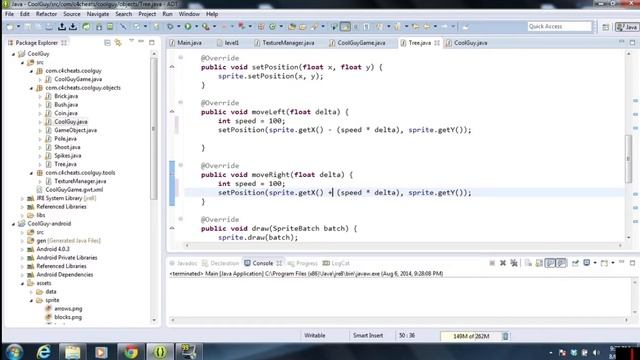Viewport: 640px width, 360px height.
Task: Click the green Run button in the toolbar
Action: (188, 27)
